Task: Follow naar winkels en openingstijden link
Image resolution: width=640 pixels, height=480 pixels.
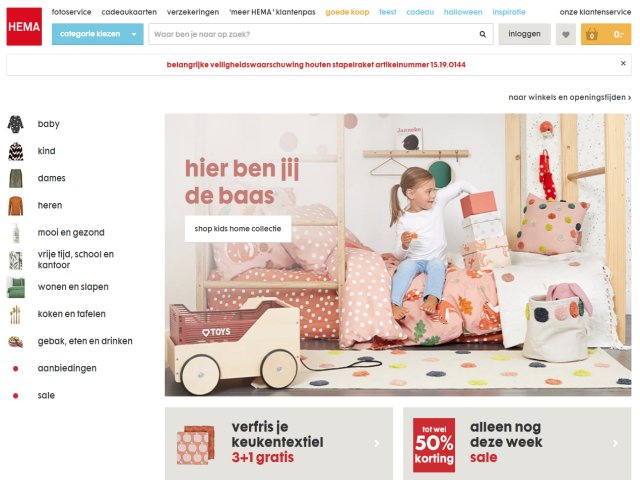Action: (570, 98)
